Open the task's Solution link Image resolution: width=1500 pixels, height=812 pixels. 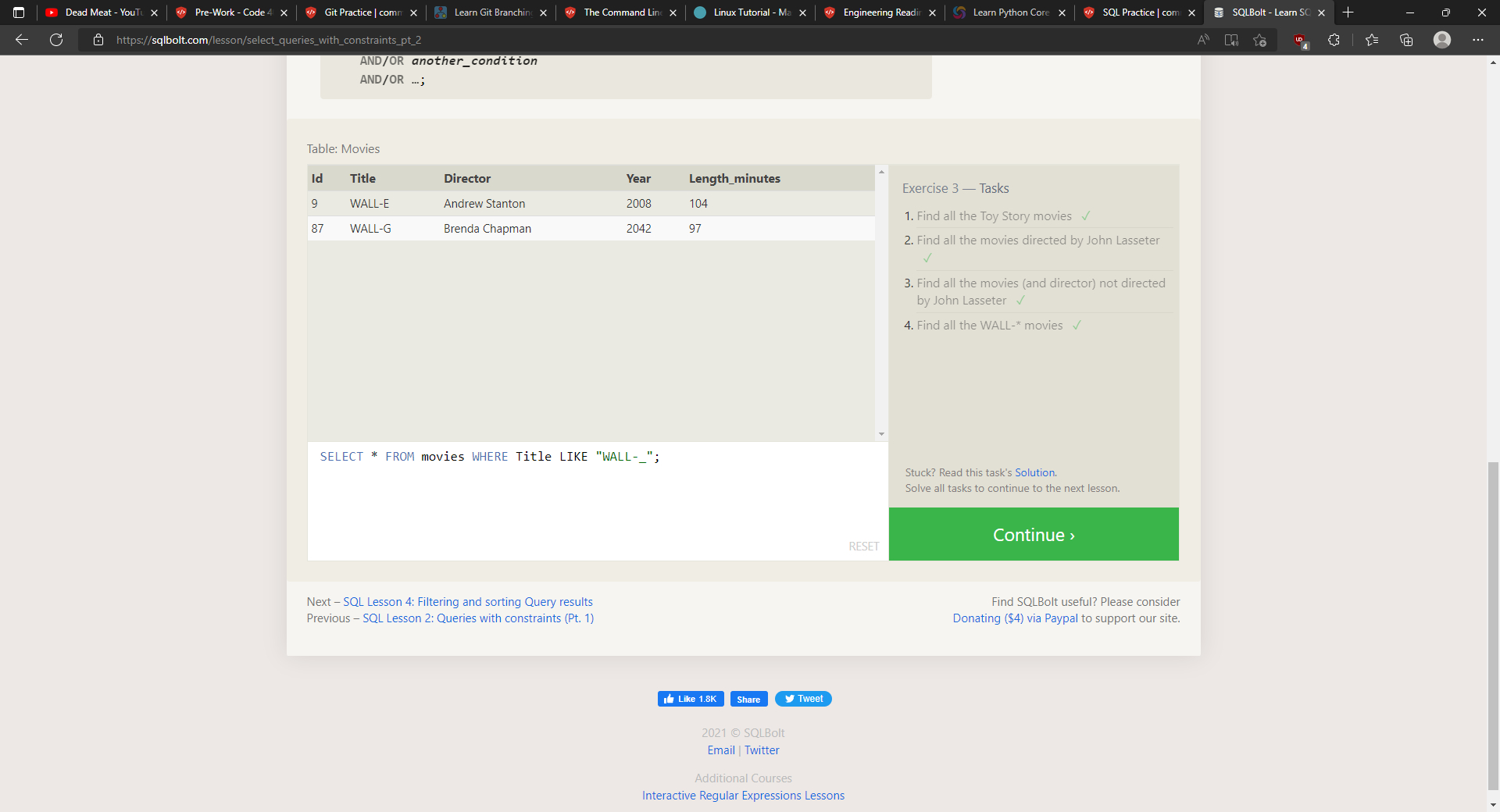[x=1034, y=472]
